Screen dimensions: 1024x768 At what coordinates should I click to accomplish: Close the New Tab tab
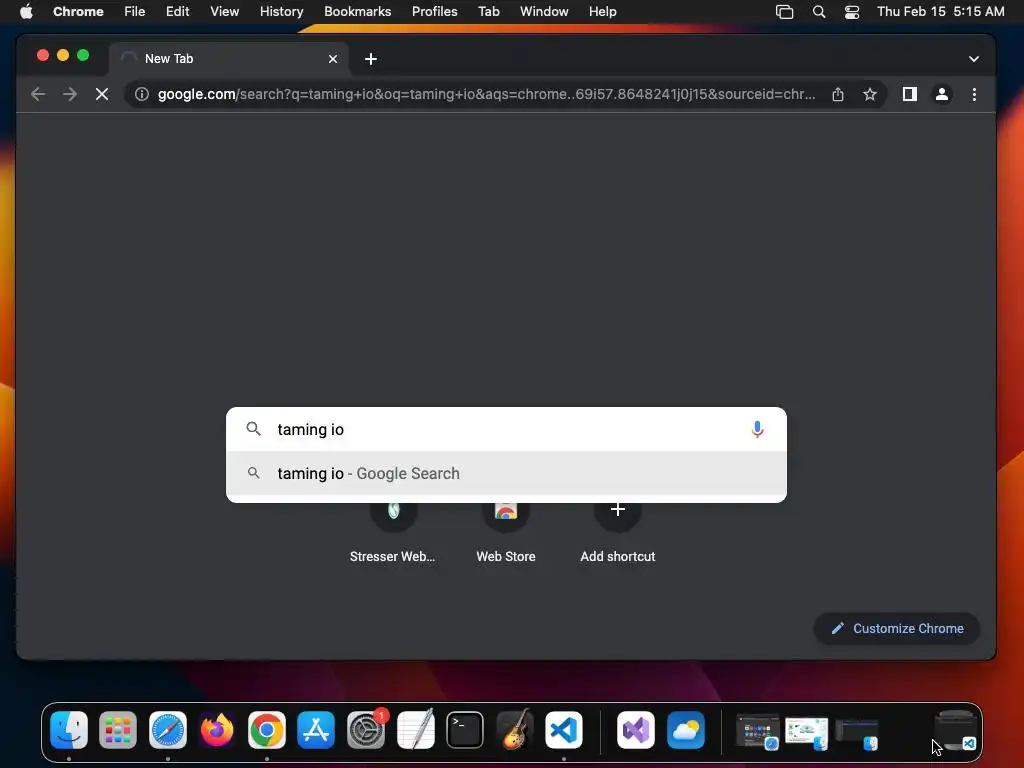332,59
